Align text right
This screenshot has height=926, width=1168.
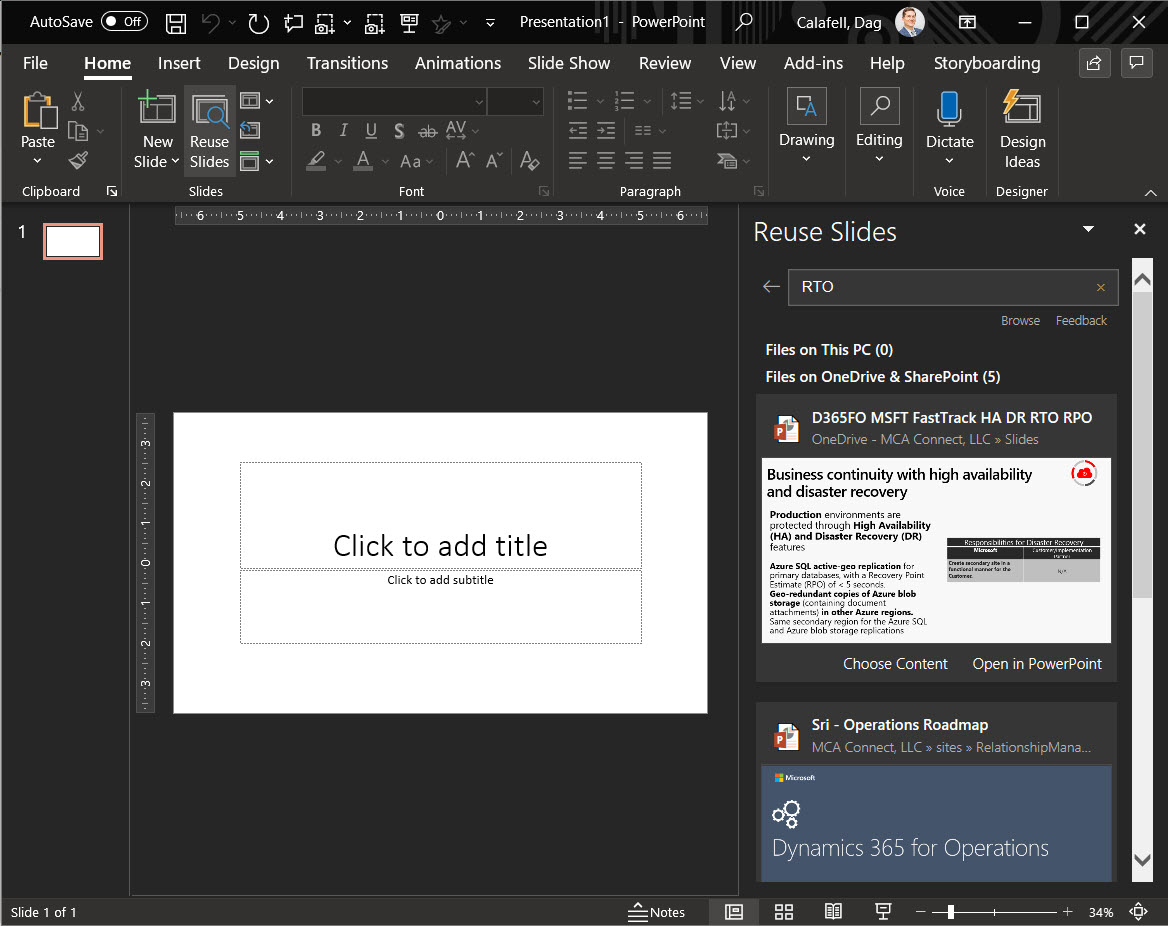pyautogui.click(x=634, y=159)
